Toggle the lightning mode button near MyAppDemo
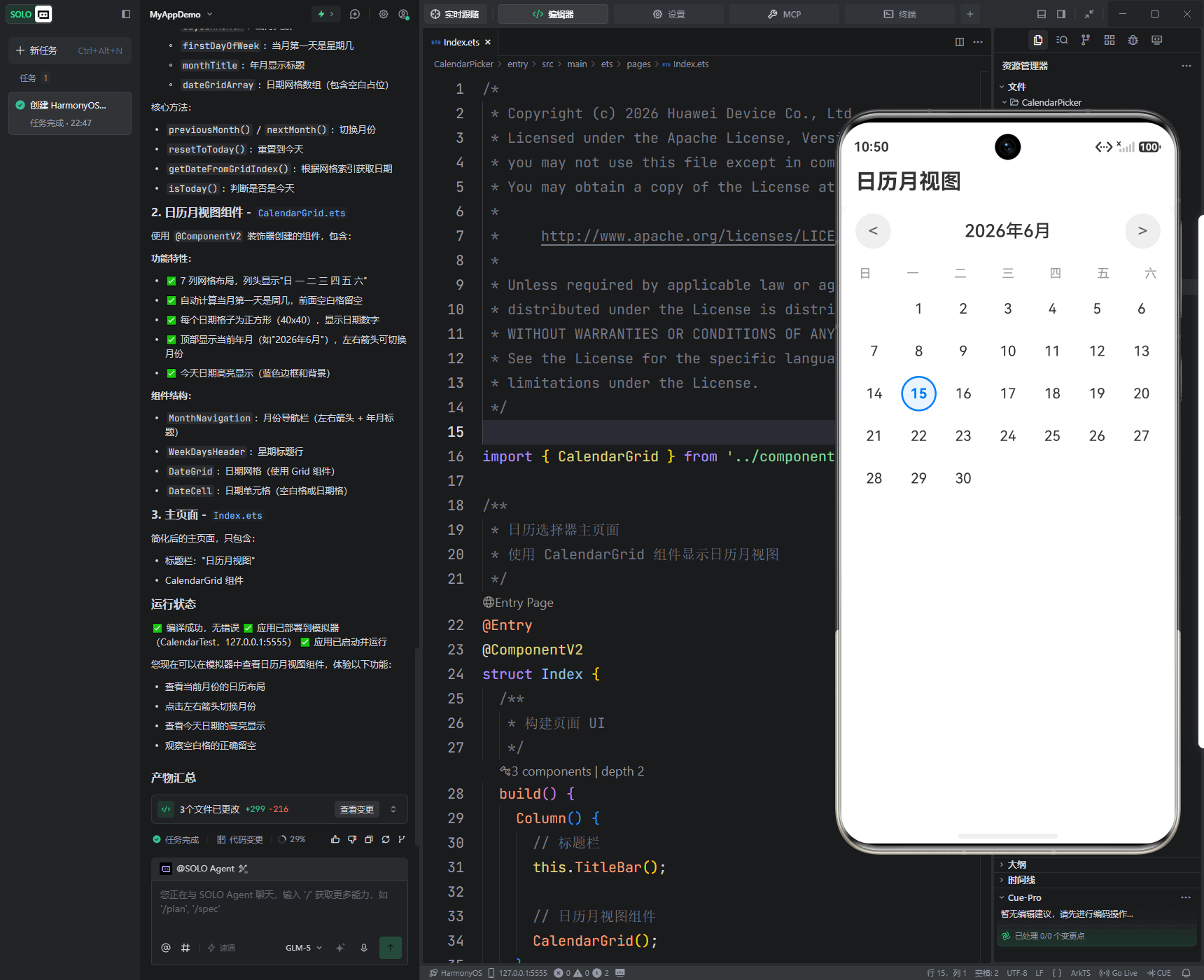 [325, 14]
